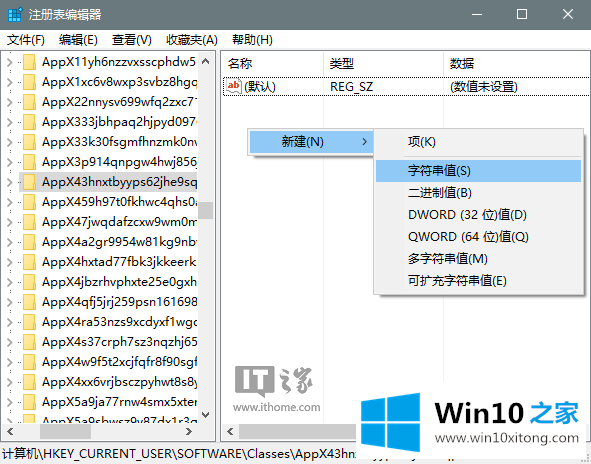Image resolution: width=591 pixels, height=464 pixels.
Task: Click the Registry Editor app icon in title bar
Action: tap(15, 14)
